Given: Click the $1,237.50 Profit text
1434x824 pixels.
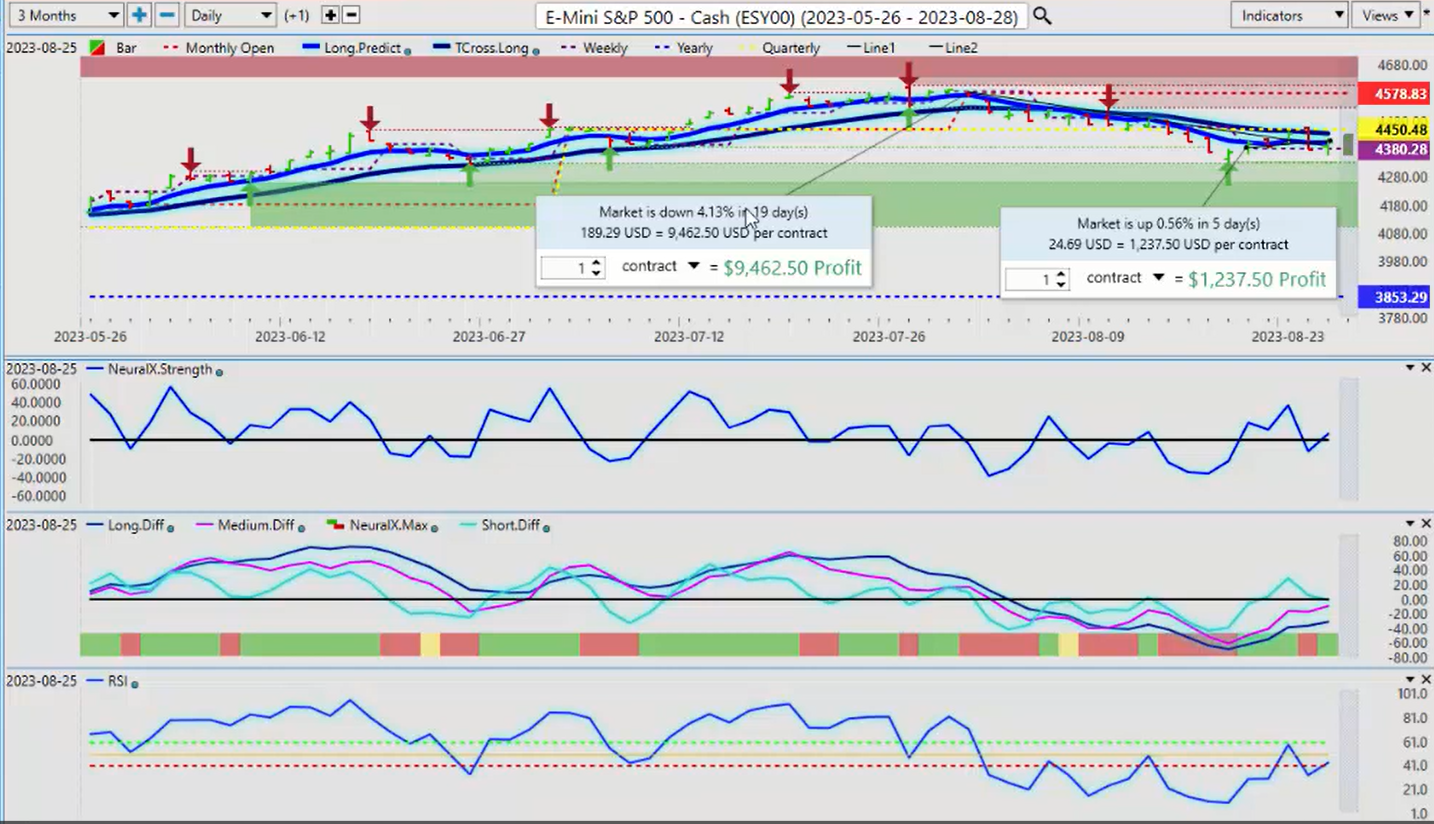Looking at the screenshot, I should pos(1257,280).
